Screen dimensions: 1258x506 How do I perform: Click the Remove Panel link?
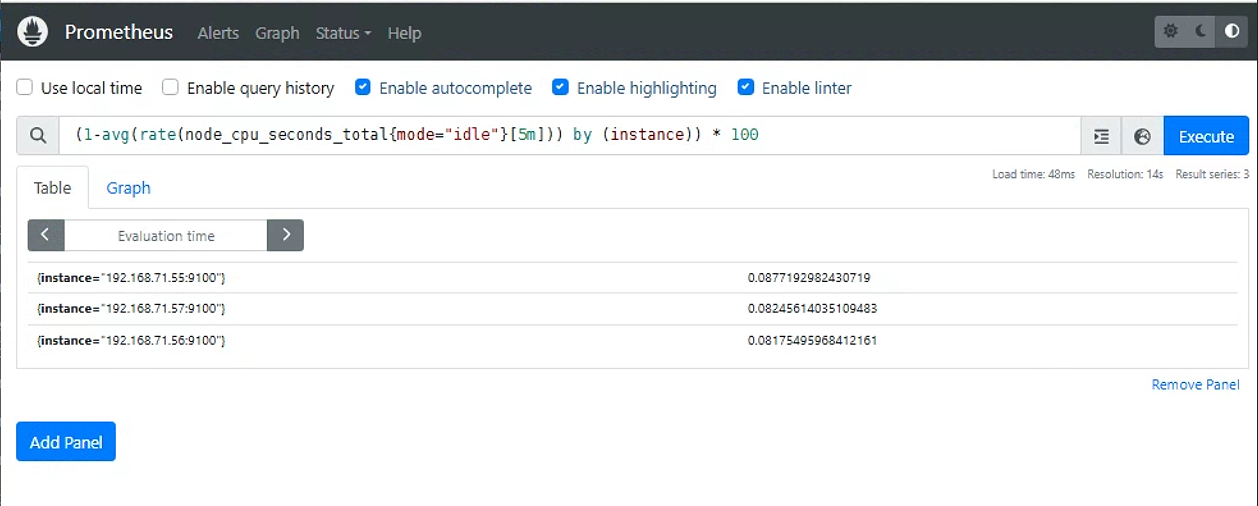[x=1195, y=384]
